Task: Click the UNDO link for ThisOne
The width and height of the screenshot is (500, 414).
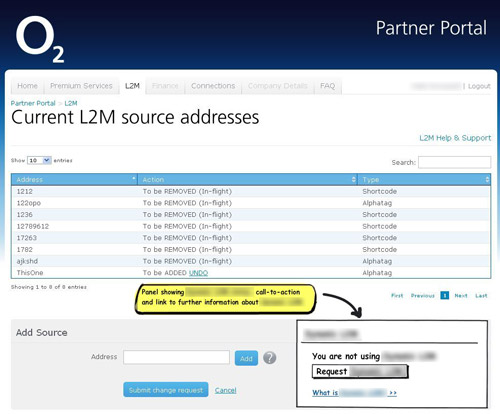Action: click(x=198, y=273)
